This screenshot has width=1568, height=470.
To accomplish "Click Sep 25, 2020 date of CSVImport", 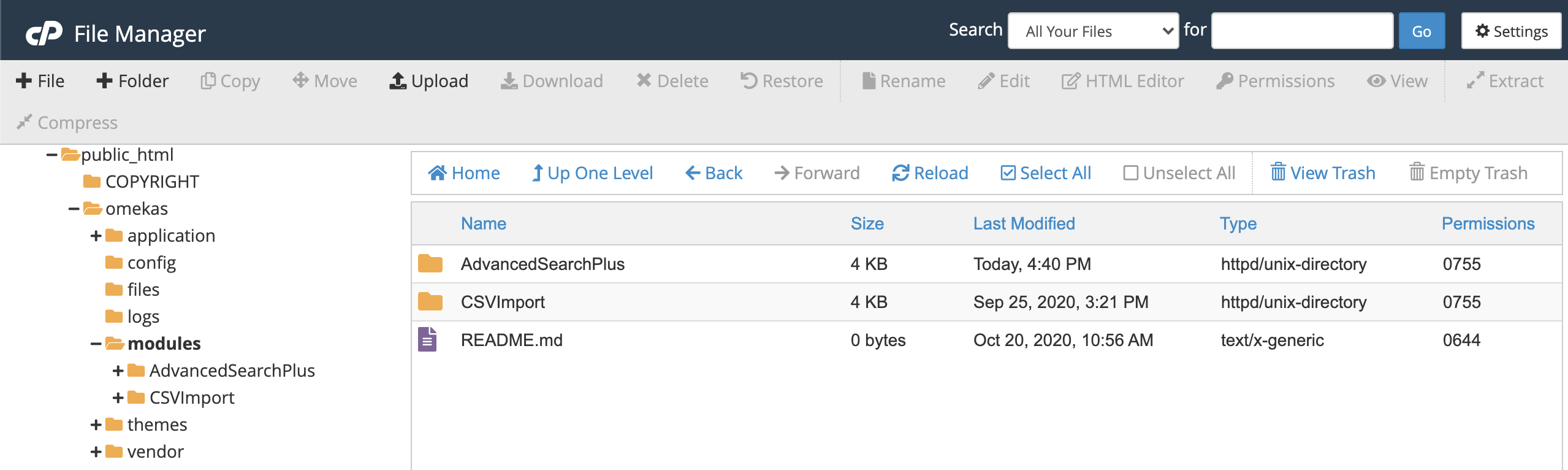I will tap(1060, 302).
